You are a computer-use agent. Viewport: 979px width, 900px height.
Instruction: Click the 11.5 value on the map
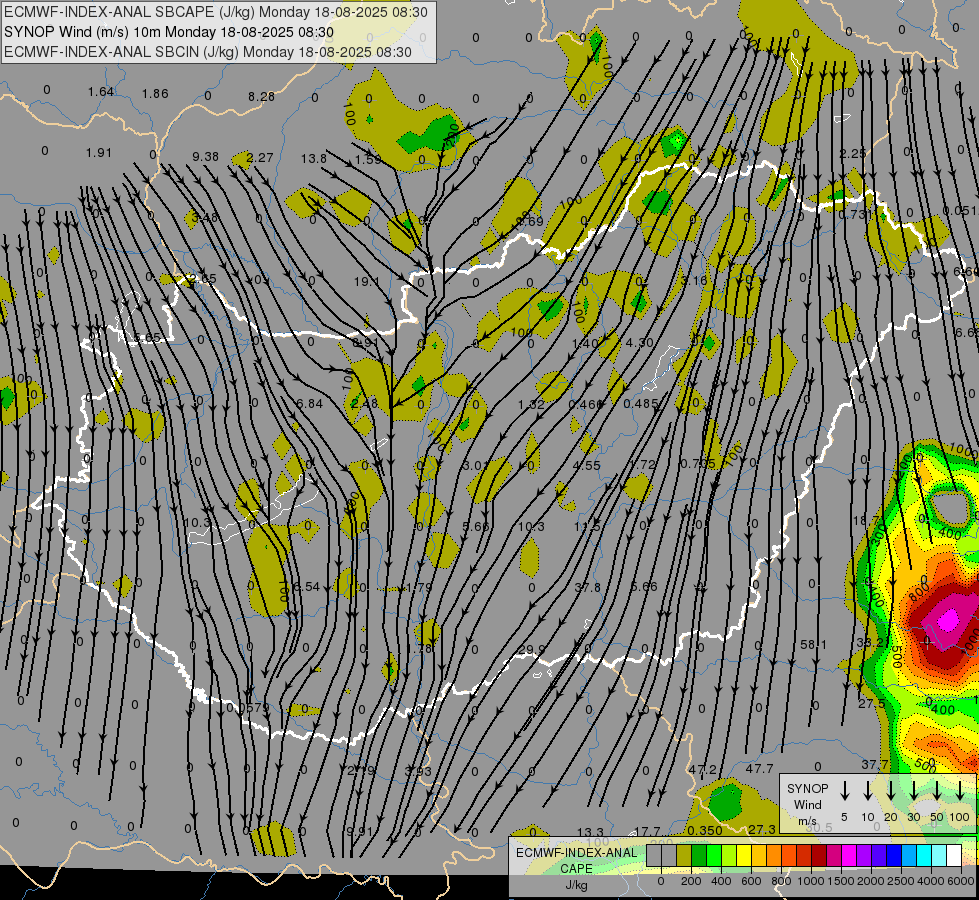click(x=587, y=527)
